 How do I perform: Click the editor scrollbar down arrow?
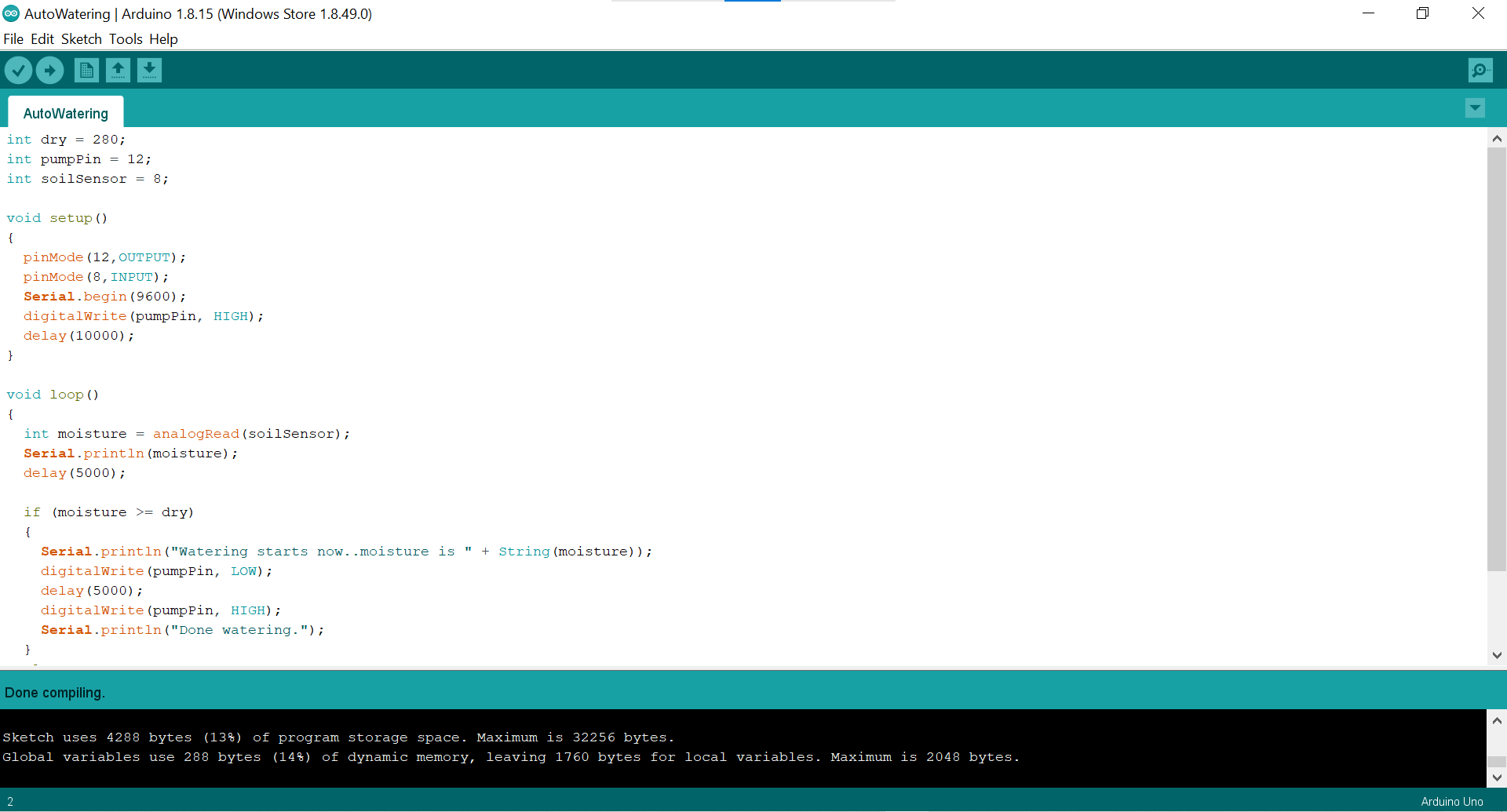pyautogui.click(x=1497, y=655)
